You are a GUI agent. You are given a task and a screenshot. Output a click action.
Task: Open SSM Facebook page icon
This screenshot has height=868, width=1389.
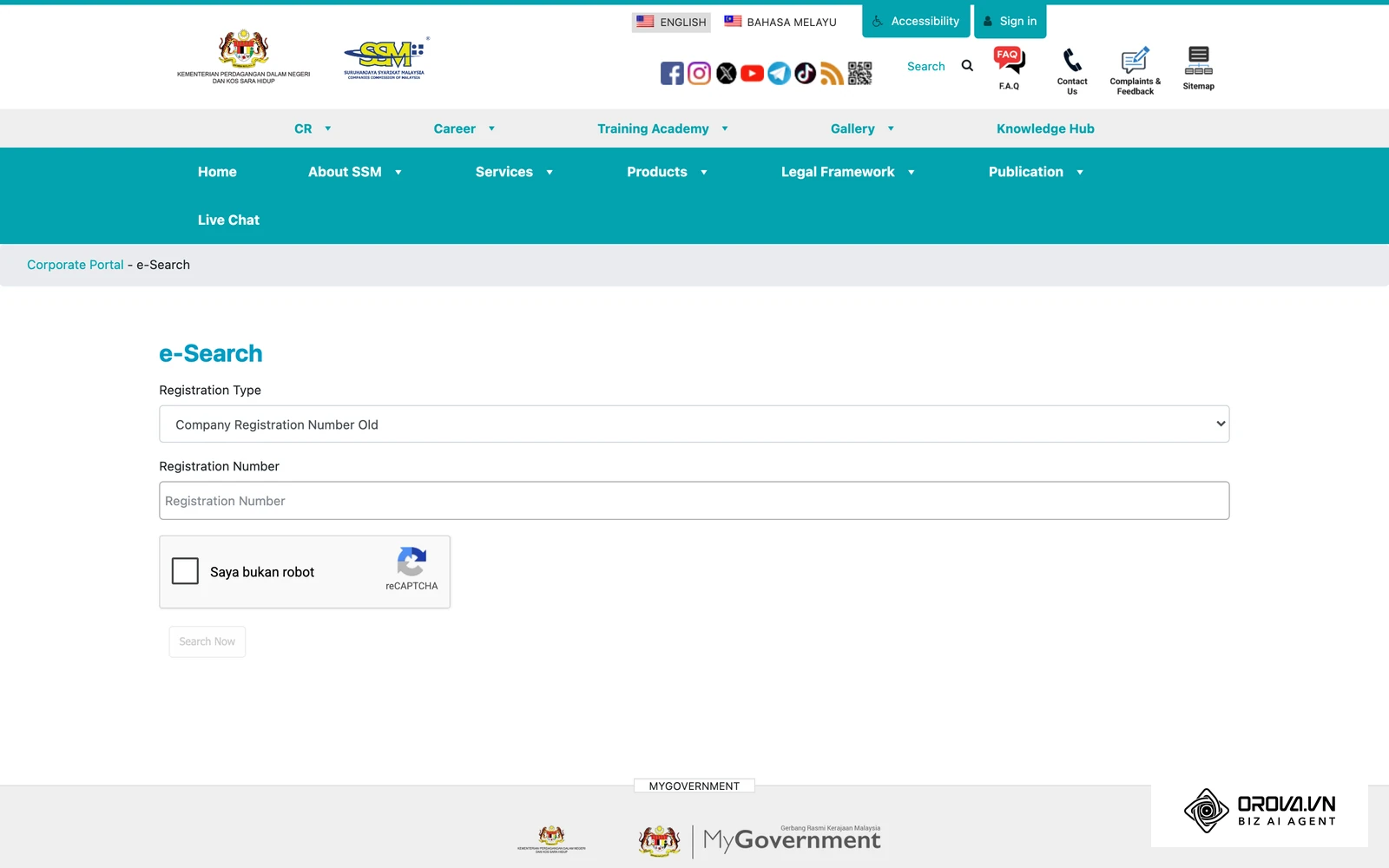point(672,74)
